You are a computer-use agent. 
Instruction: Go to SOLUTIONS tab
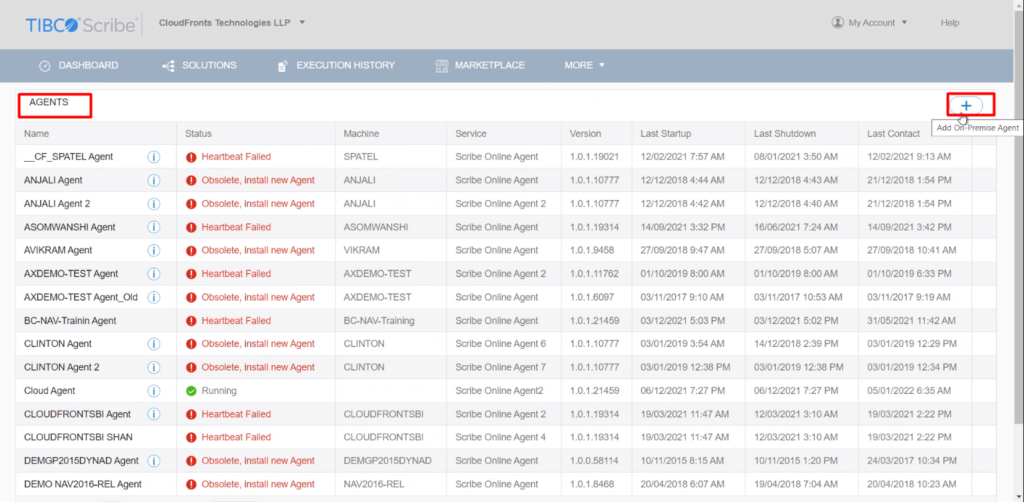coord(209,65)
